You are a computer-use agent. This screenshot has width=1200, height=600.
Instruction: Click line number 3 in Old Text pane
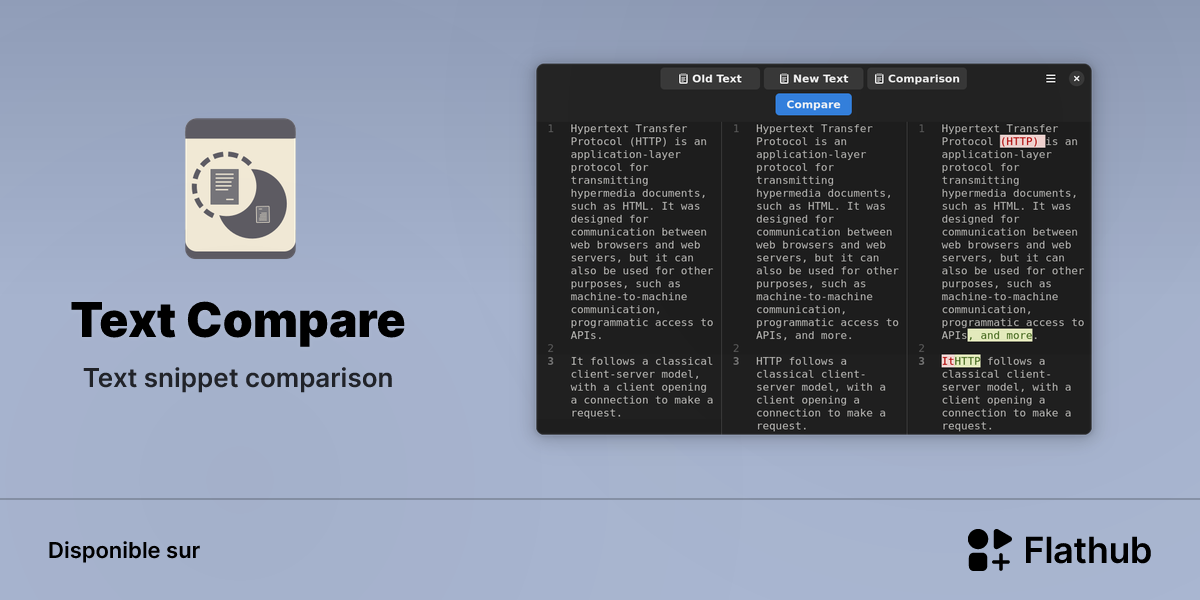click(x=550, y=362)
